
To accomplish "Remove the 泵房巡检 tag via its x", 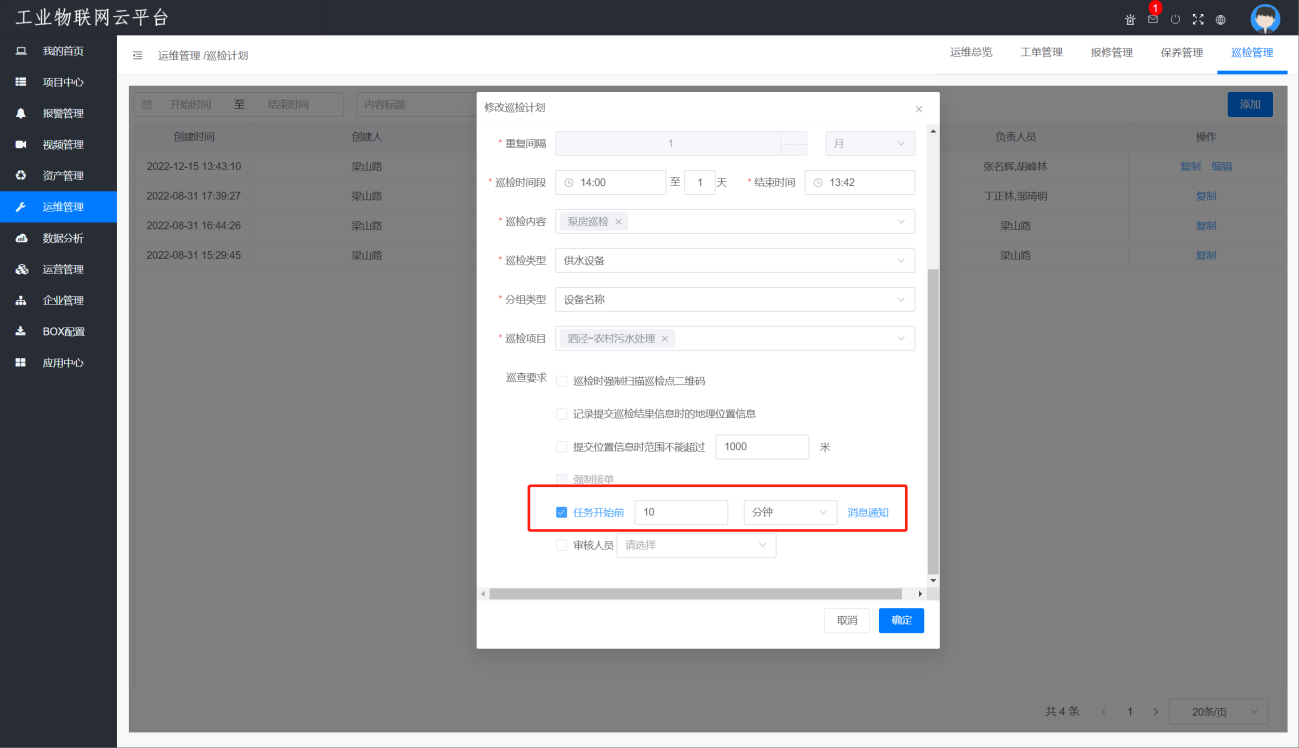I will point(618,222).
